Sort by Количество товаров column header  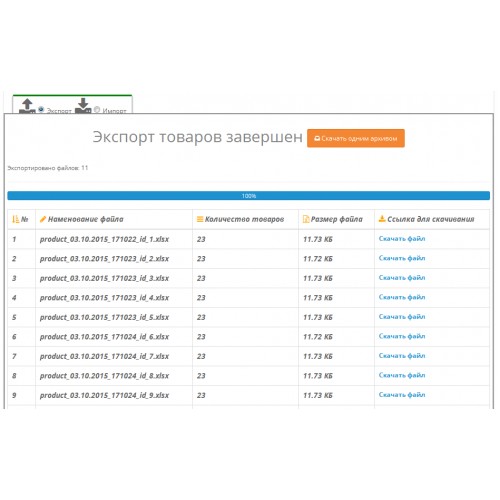[244, 219]
